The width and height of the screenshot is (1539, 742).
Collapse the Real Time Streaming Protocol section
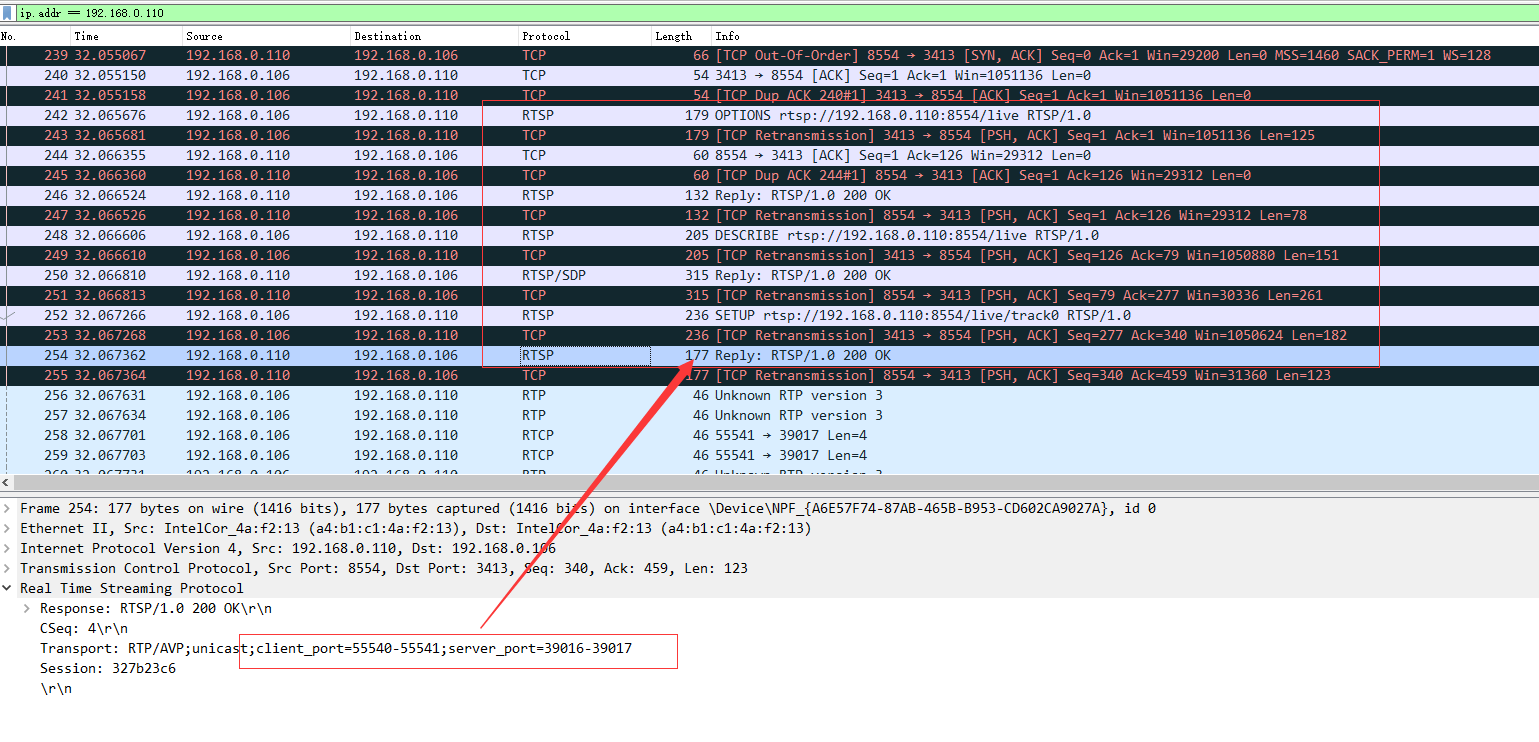[x=8, y=588]
